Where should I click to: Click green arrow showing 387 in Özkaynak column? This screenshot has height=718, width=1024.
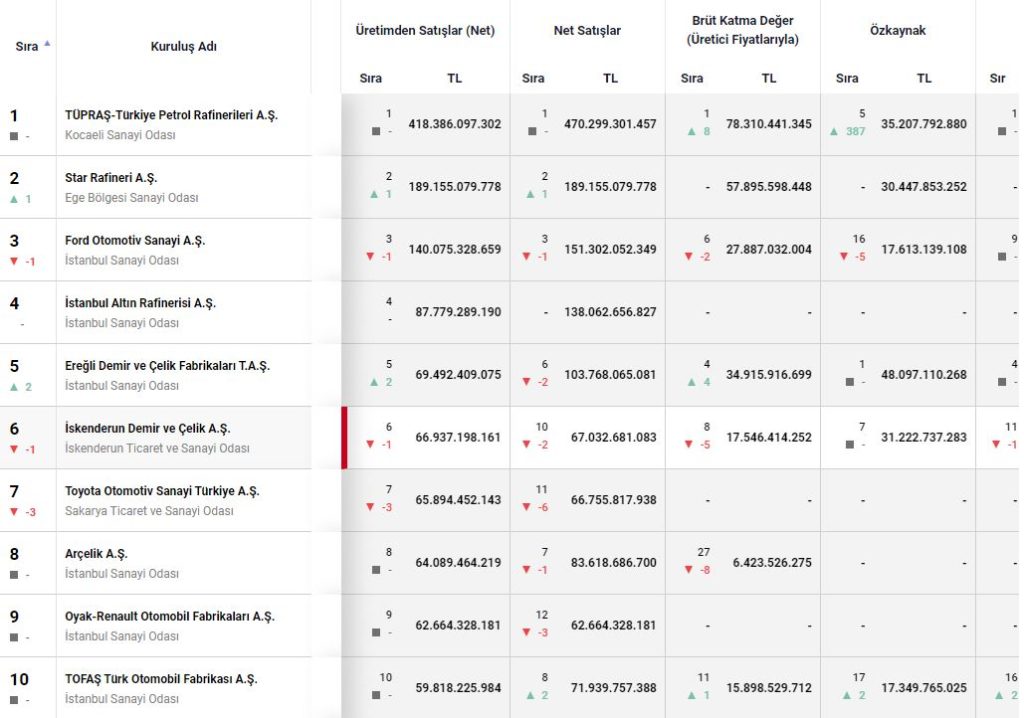(x=835, y=131)
